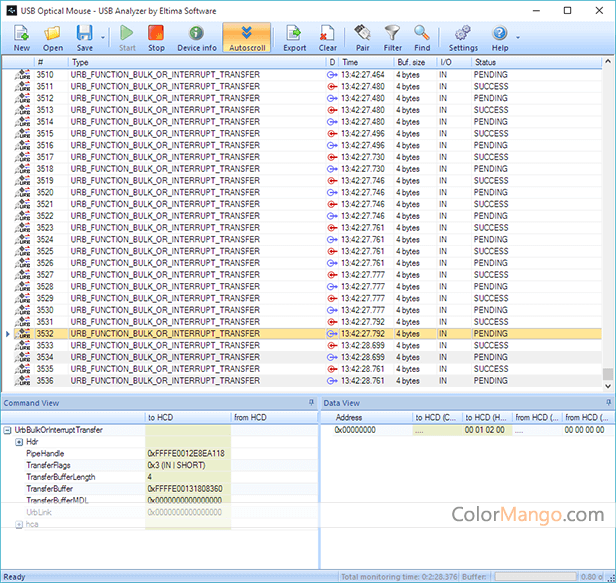
Task: Click the direction arrow of row 3513
Action: pos(332,110)
